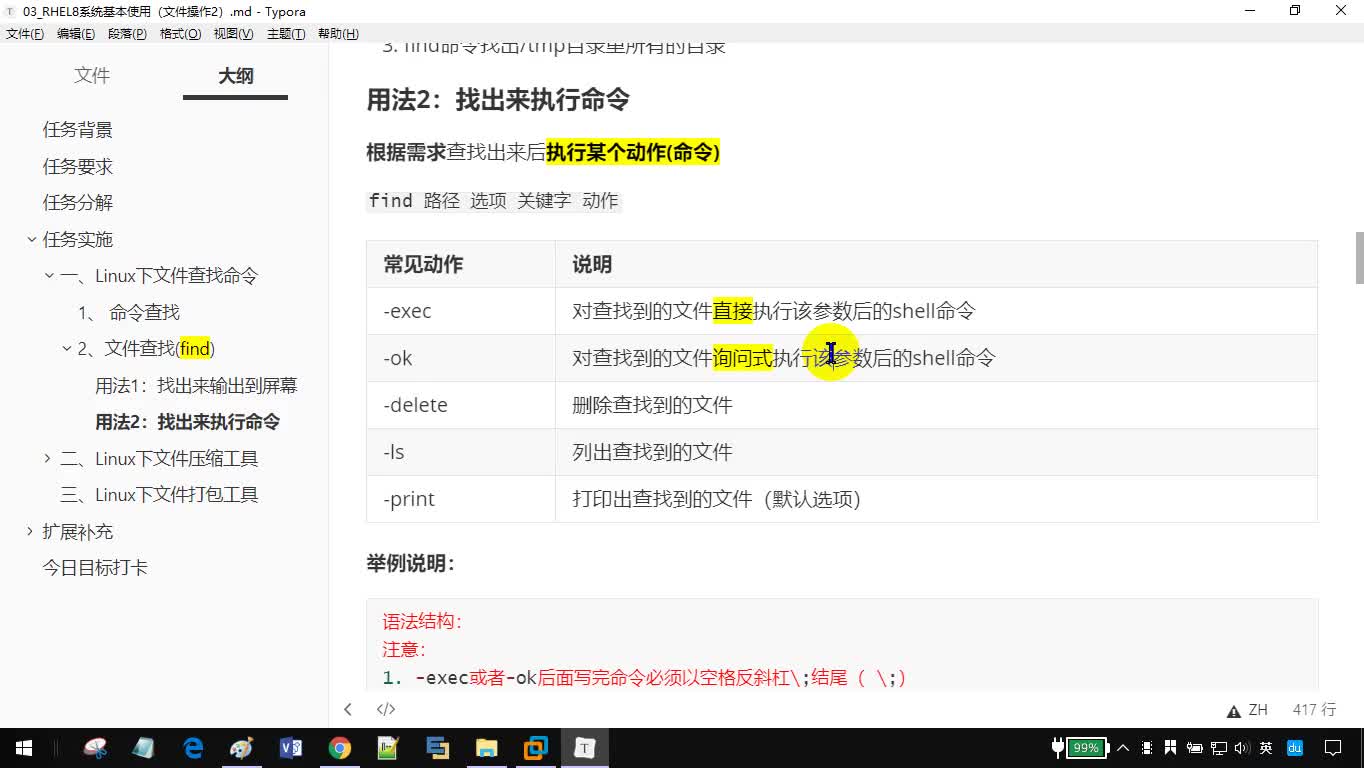Collapse 2、文件查找(find) outline node

tap(67, 349)
